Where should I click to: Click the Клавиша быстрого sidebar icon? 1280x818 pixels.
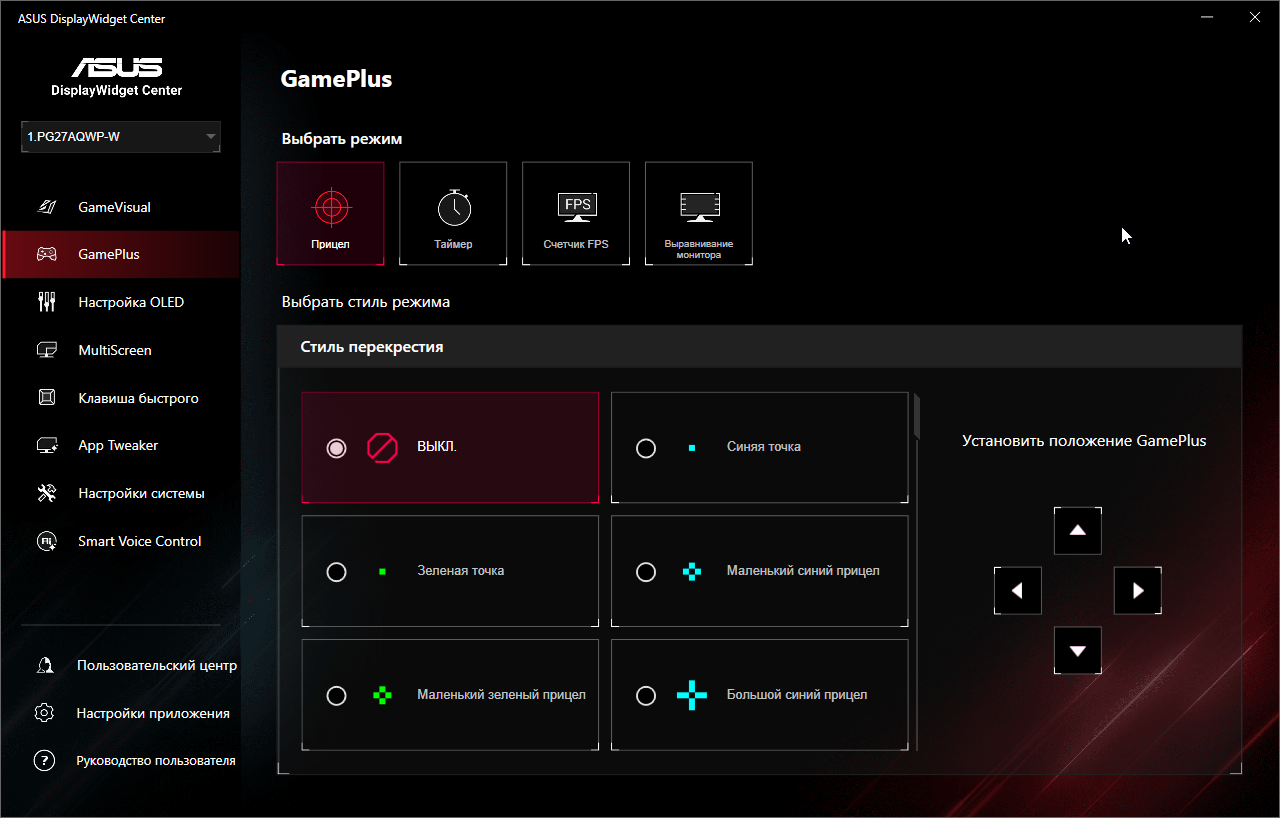(x=46, y=398)
